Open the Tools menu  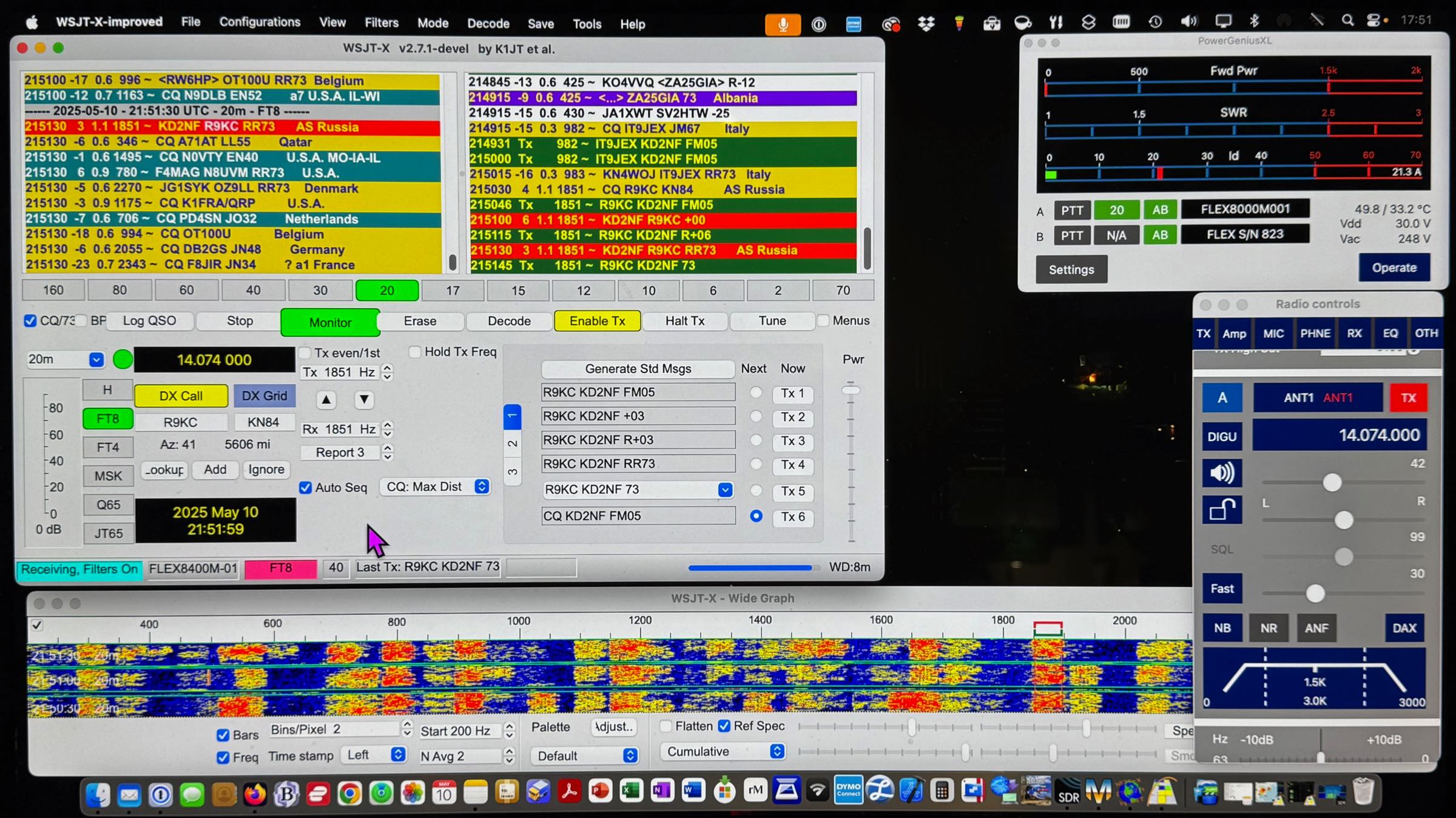[x=587, y=24]
